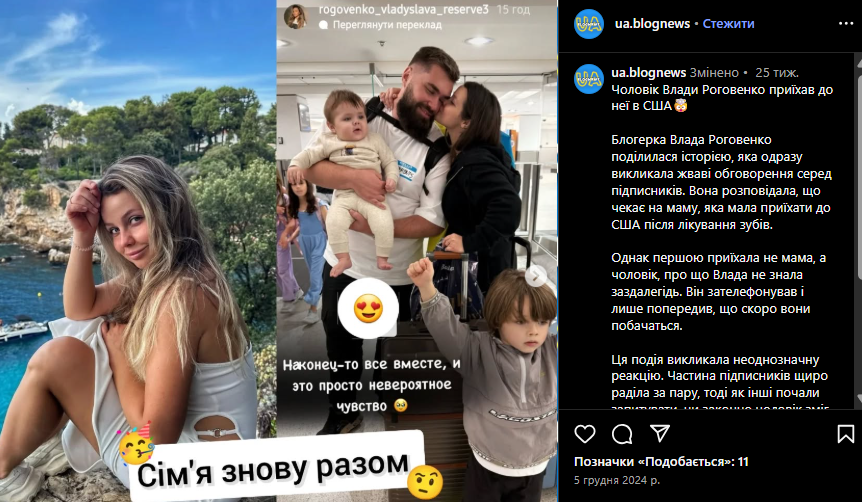Click the Сім'я знову разом banner text
Image resolution: width=862 pixels, height=502 pixels.
click(x=272, y=469)
